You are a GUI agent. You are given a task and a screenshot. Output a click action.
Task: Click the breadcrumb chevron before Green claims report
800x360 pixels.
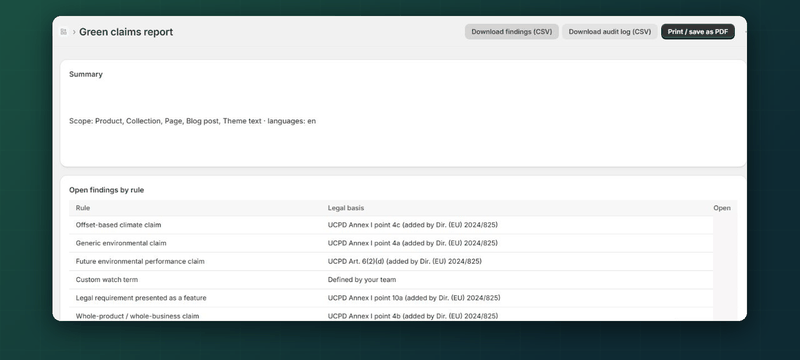coord(74,32)
